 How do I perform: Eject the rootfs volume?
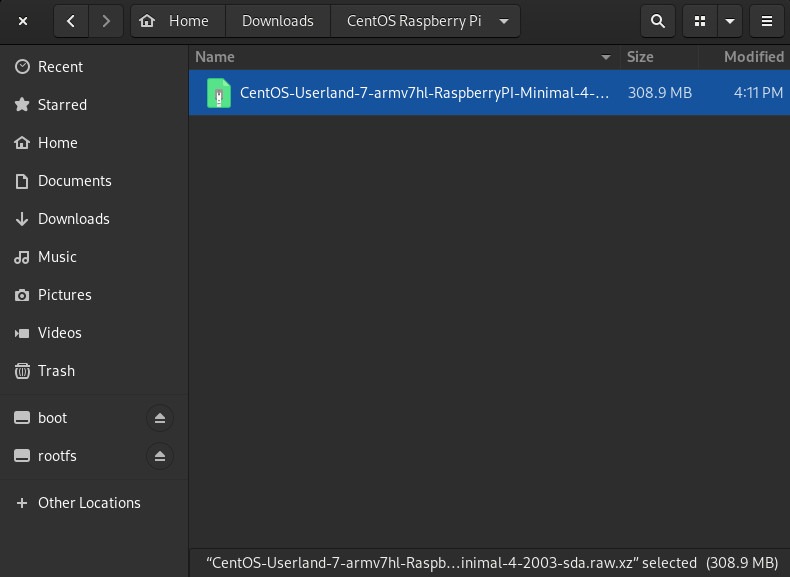[160, 456]
